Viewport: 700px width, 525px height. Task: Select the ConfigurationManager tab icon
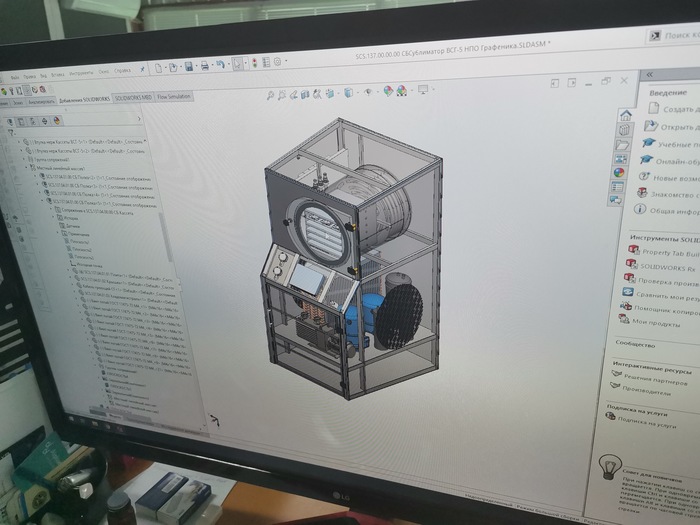click(33, 121)
